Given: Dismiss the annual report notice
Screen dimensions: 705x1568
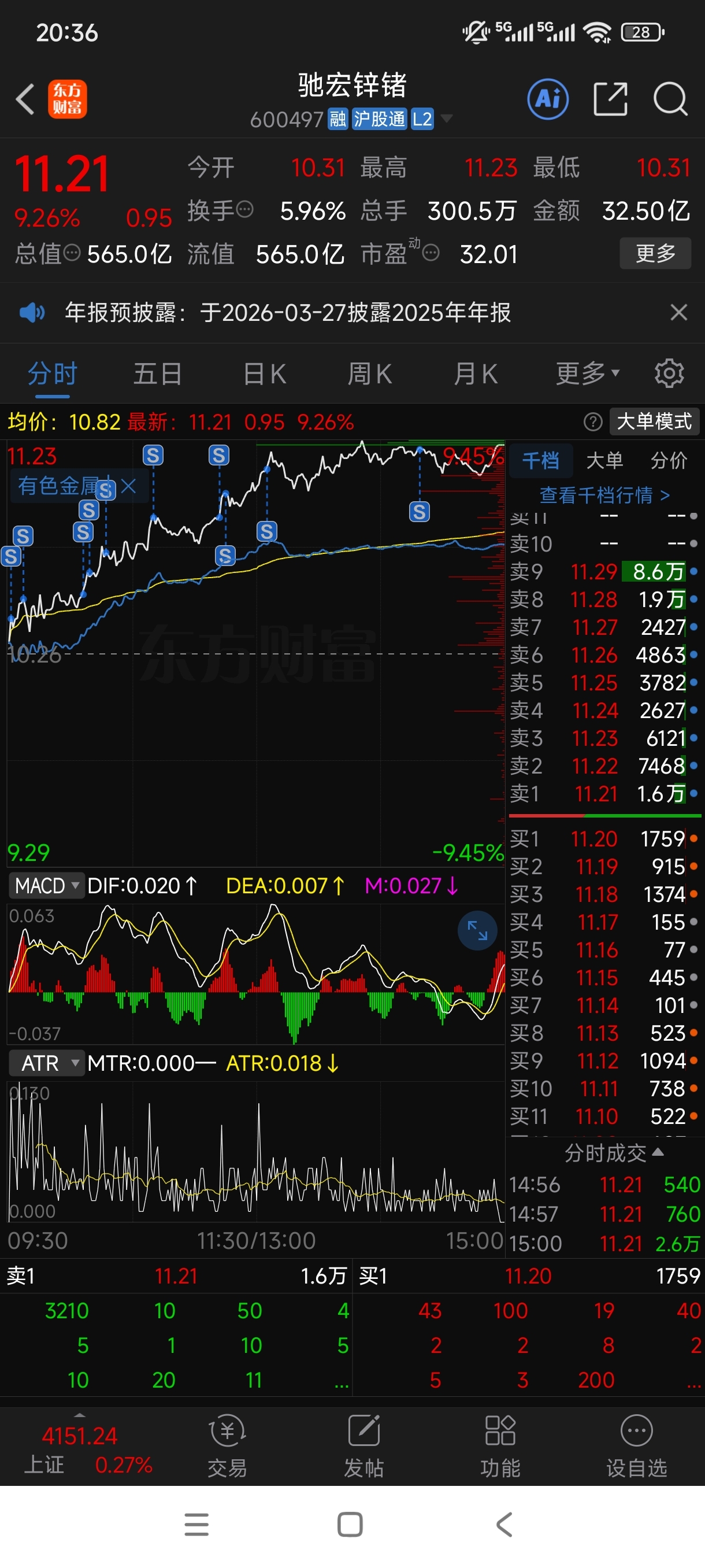Looking at the screenshot, I should tap(678, 312).
